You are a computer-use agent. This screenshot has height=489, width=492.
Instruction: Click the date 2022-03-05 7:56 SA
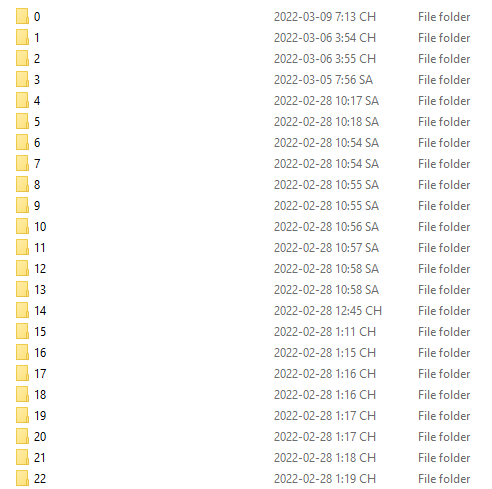(323, 80)
